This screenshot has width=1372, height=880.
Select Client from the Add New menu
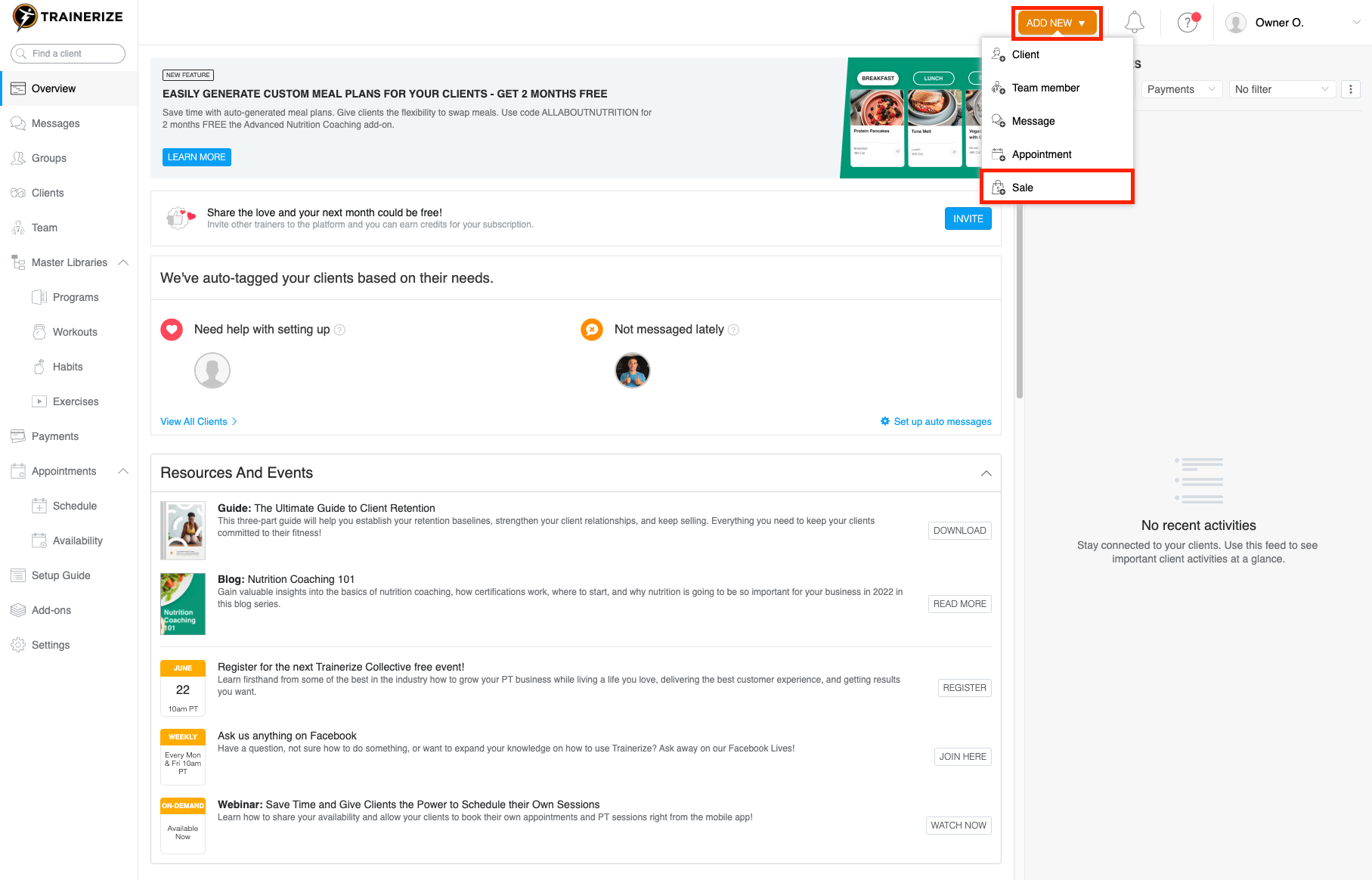coord(1057,54)
